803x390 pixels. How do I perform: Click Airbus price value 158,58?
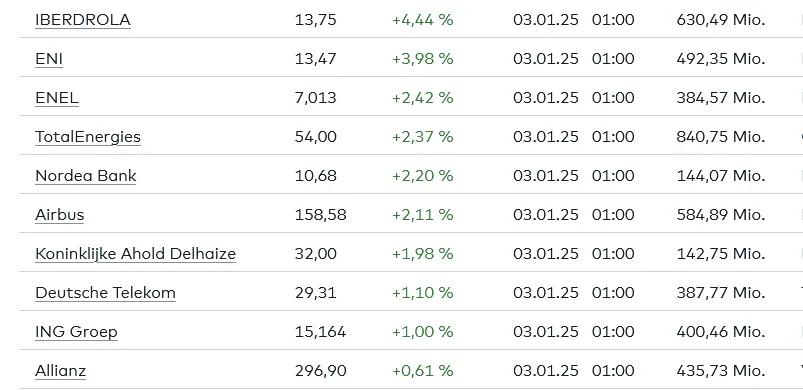click(x=321, y=214)
